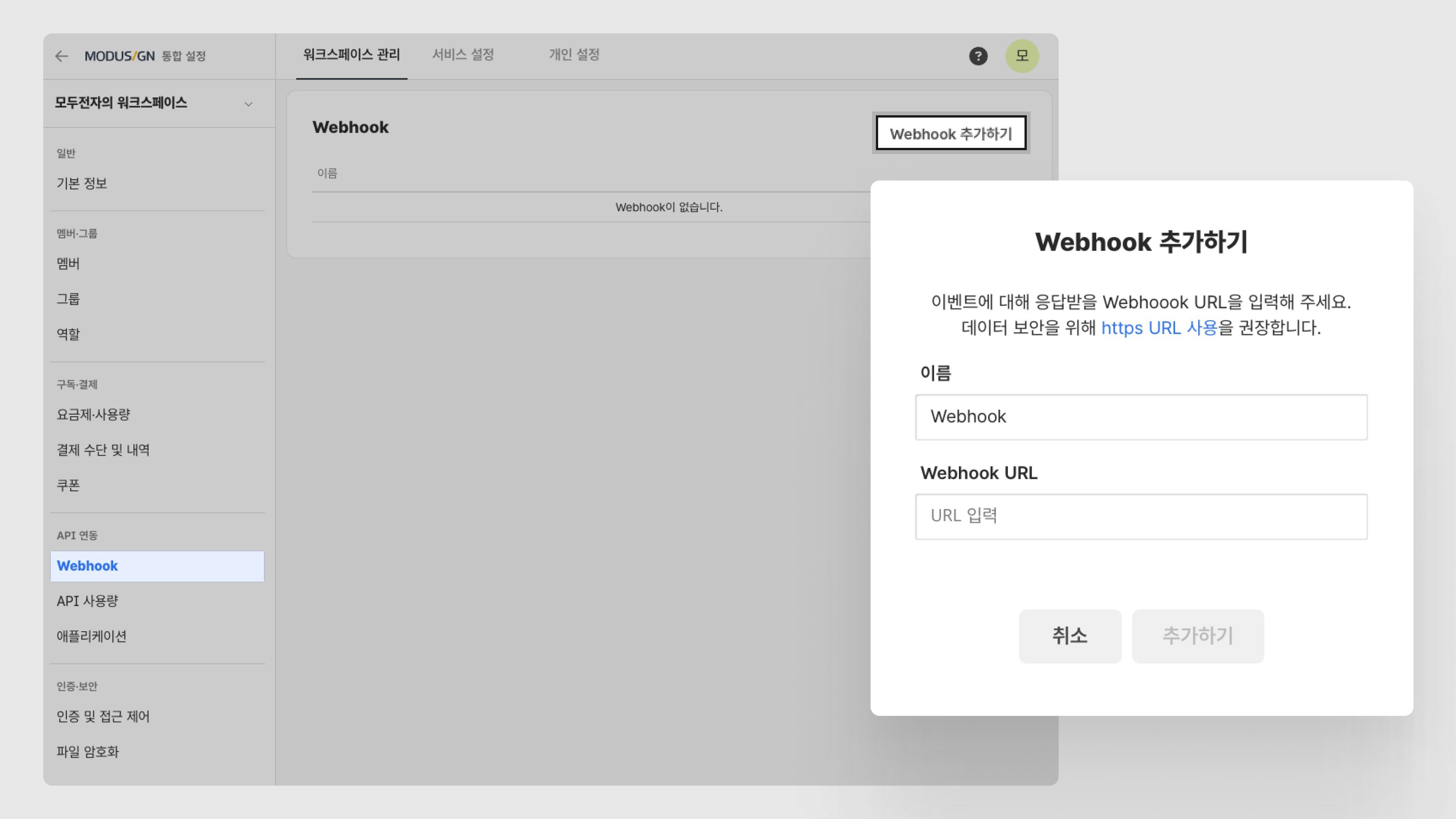Open the https URL 사용 link
Image resolution: width=1456 pixels, height=819 pixels.
coord(1158,328)
